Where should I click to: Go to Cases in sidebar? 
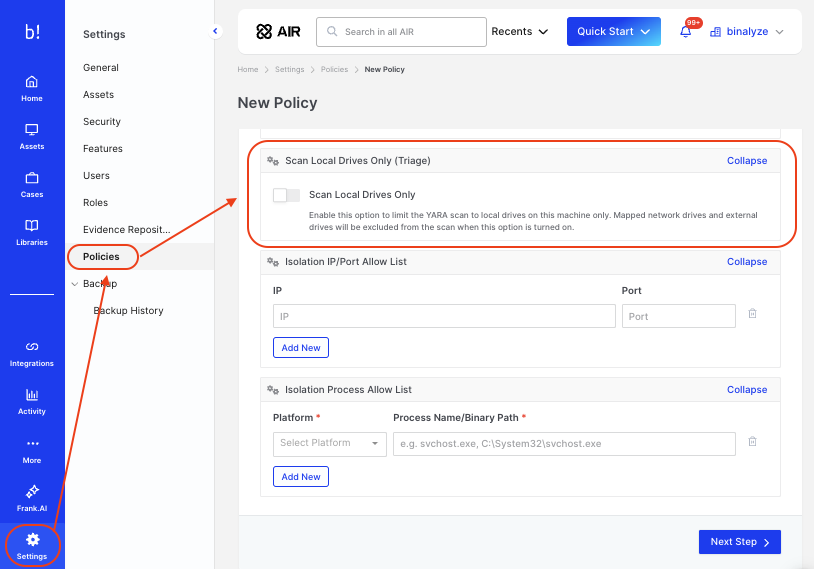click(x=32, y=184)
